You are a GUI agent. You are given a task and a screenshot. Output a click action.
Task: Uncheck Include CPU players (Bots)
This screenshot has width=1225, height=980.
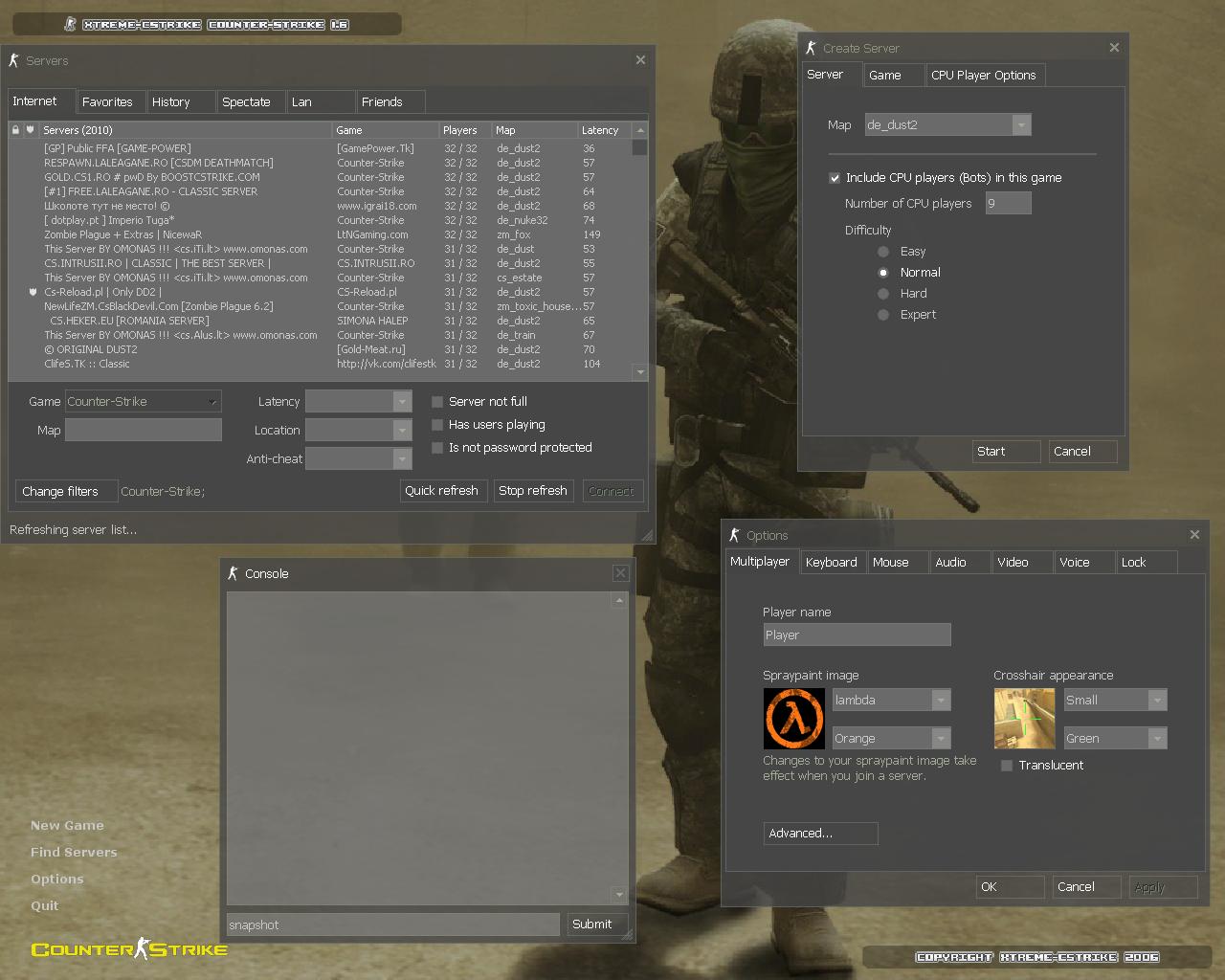(x=835, y=178)
